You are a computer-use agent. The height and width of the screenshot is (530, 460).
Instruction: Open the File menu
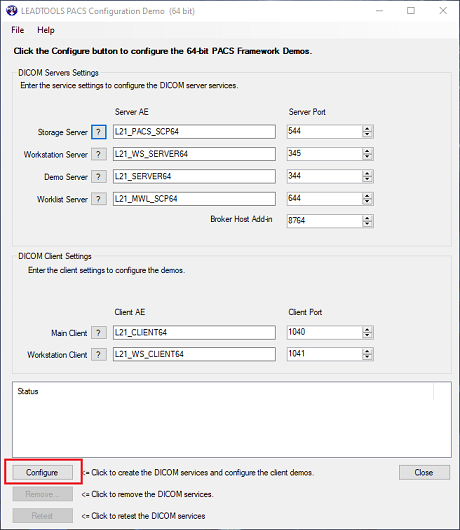coord(18,30)
